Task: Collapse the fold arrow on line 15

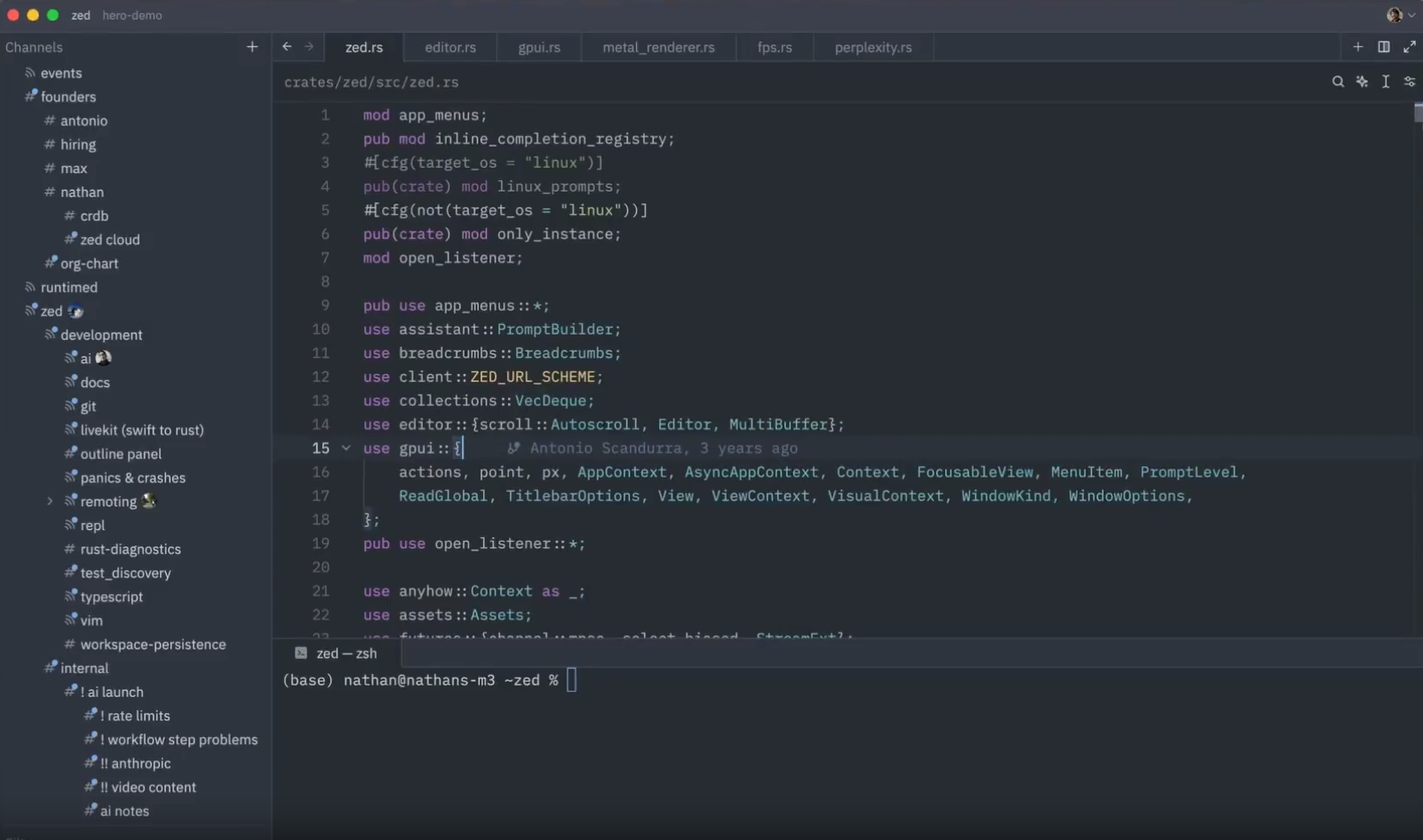Action: click(346, 448)
